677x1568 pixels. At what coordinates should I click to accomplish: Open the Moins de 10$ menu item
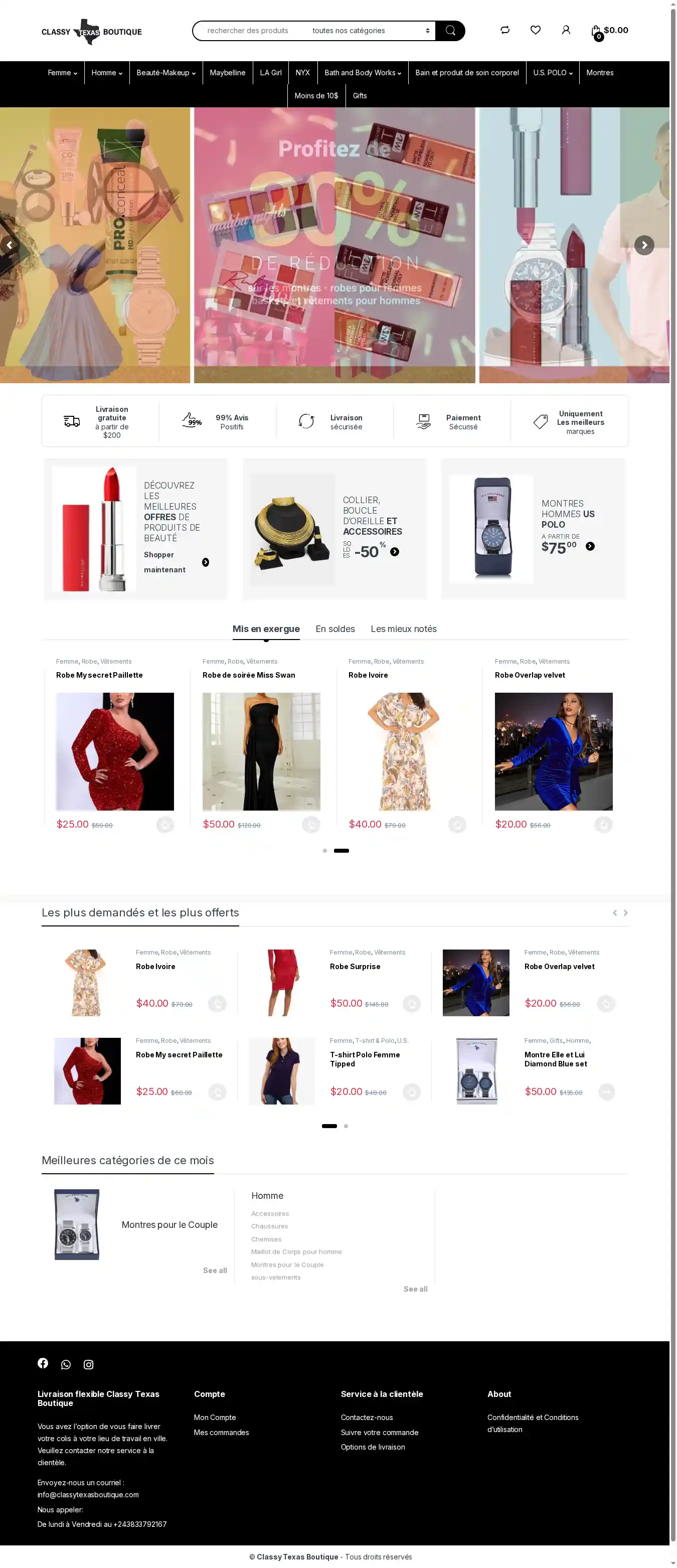pos(316,96)
